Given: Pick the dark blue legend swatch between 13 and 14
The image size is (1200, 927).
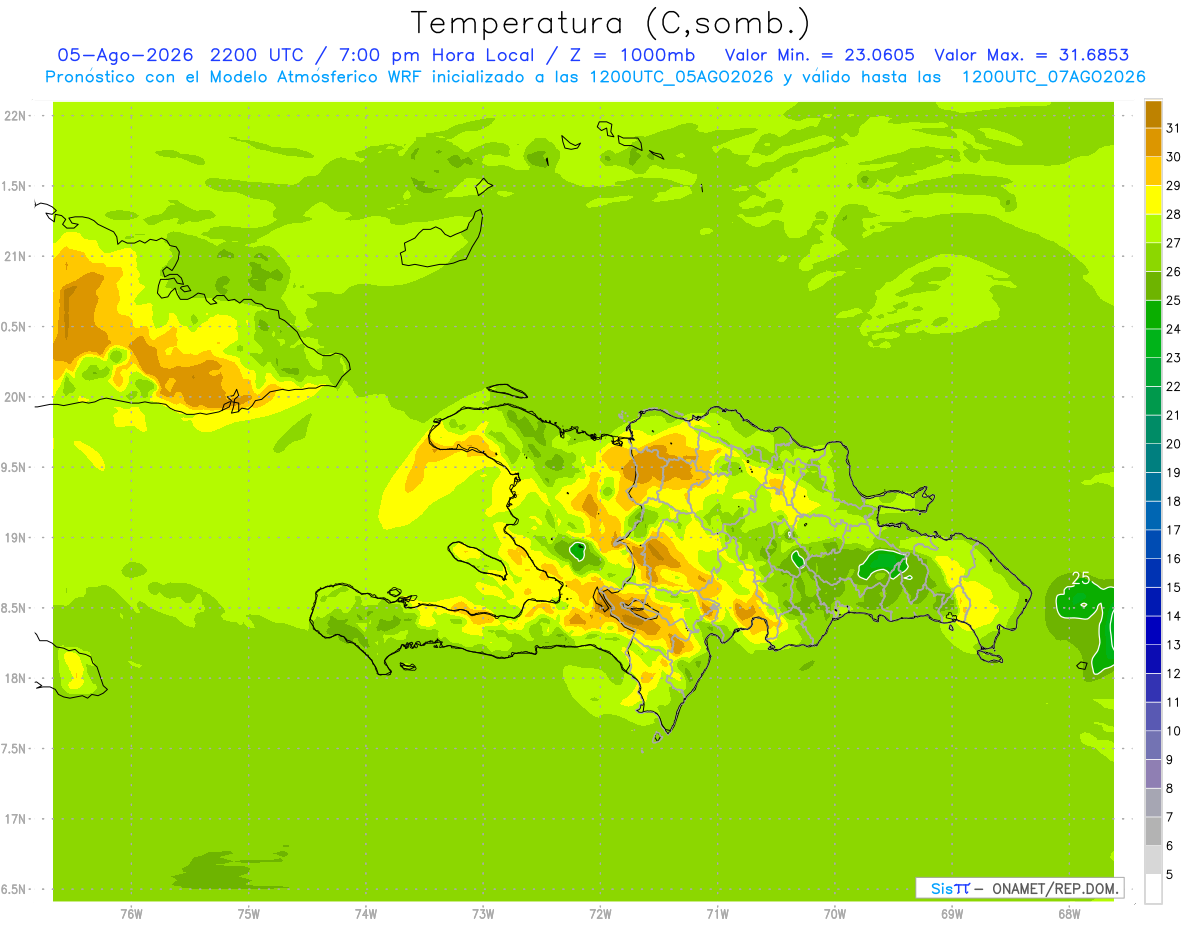Looking at the screenshot, I should (1153, 631).
